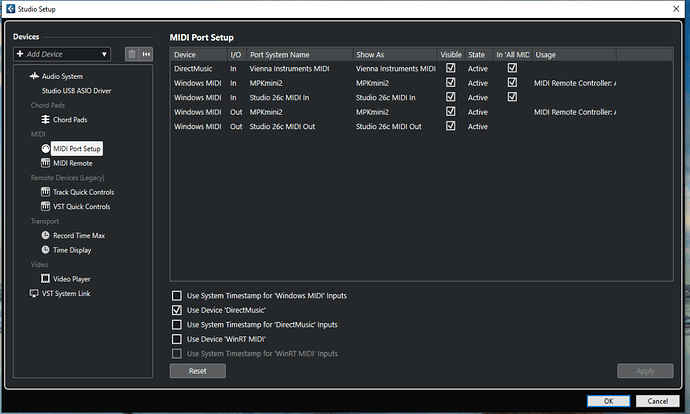Click MIDI Remote Controller usage on MPKmini2 In row
This screenshot has width=690, height=414.
[x=575, y=83]
